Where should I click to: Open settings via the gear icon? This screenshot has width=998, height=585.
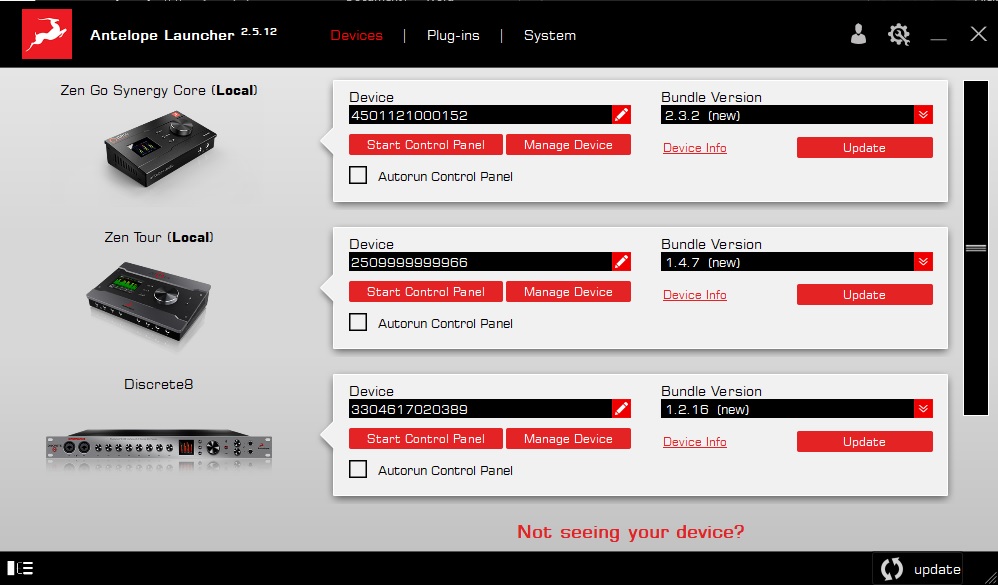coord(899,34)
